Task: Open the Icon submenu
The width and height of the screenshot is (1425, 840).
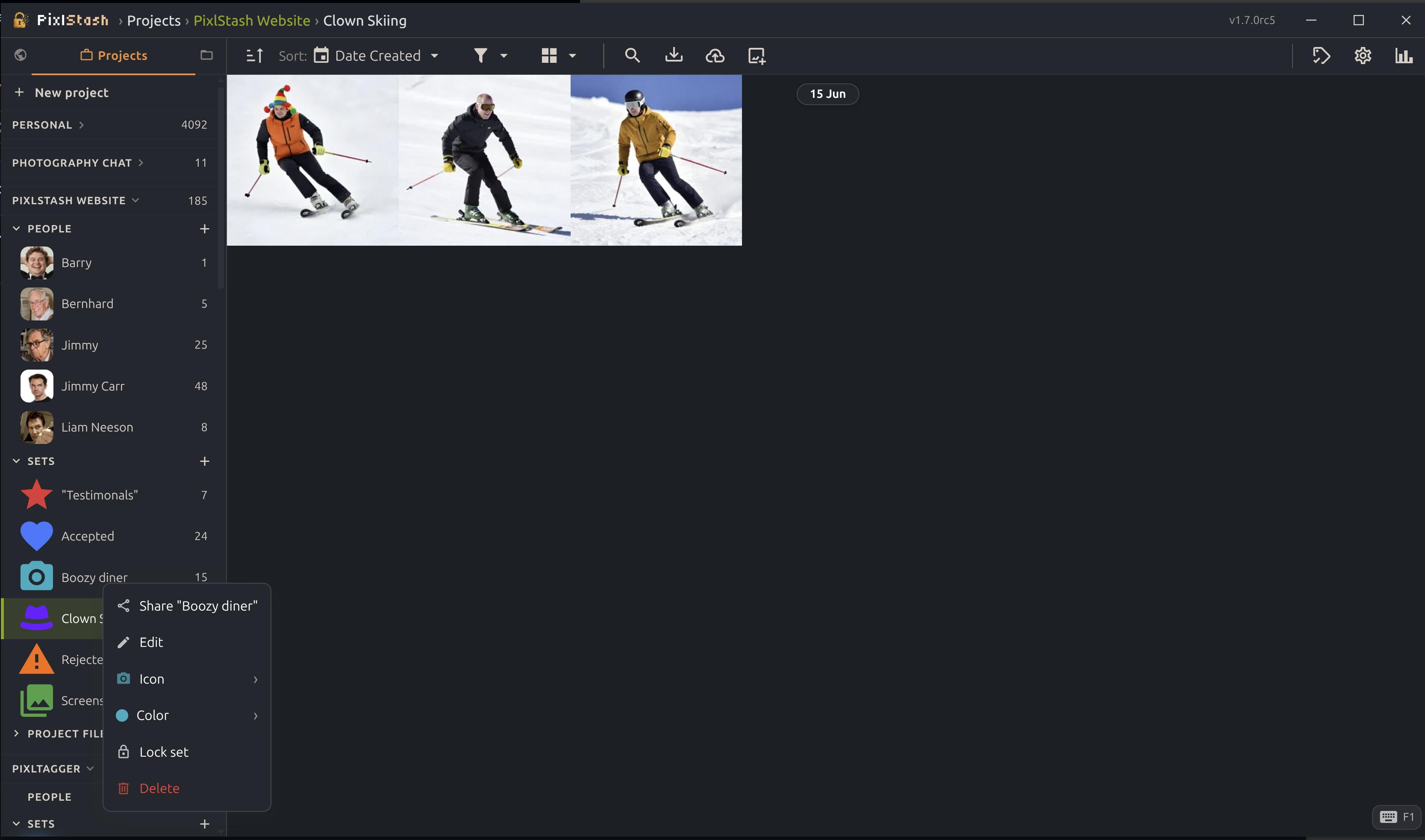Action: pyautogui.click(x=187, y=679)
